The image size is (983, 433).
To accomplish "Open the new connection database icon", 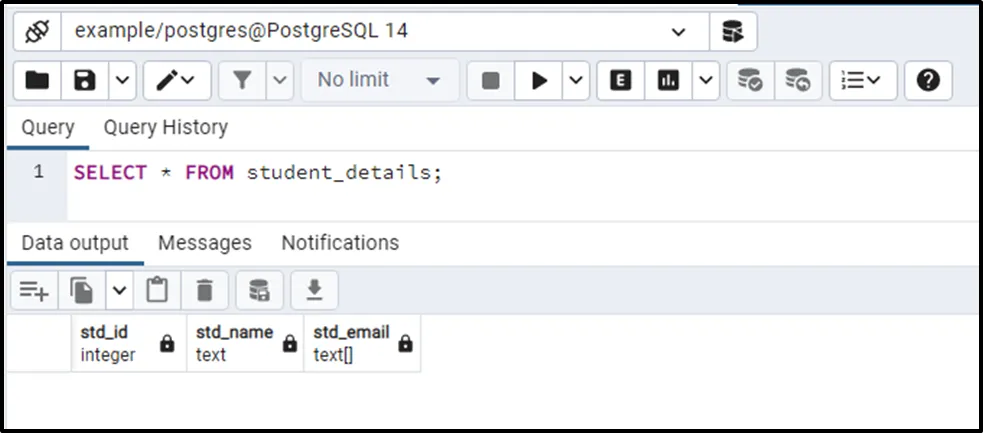I will pyautogui.click(x=733, y=31).
